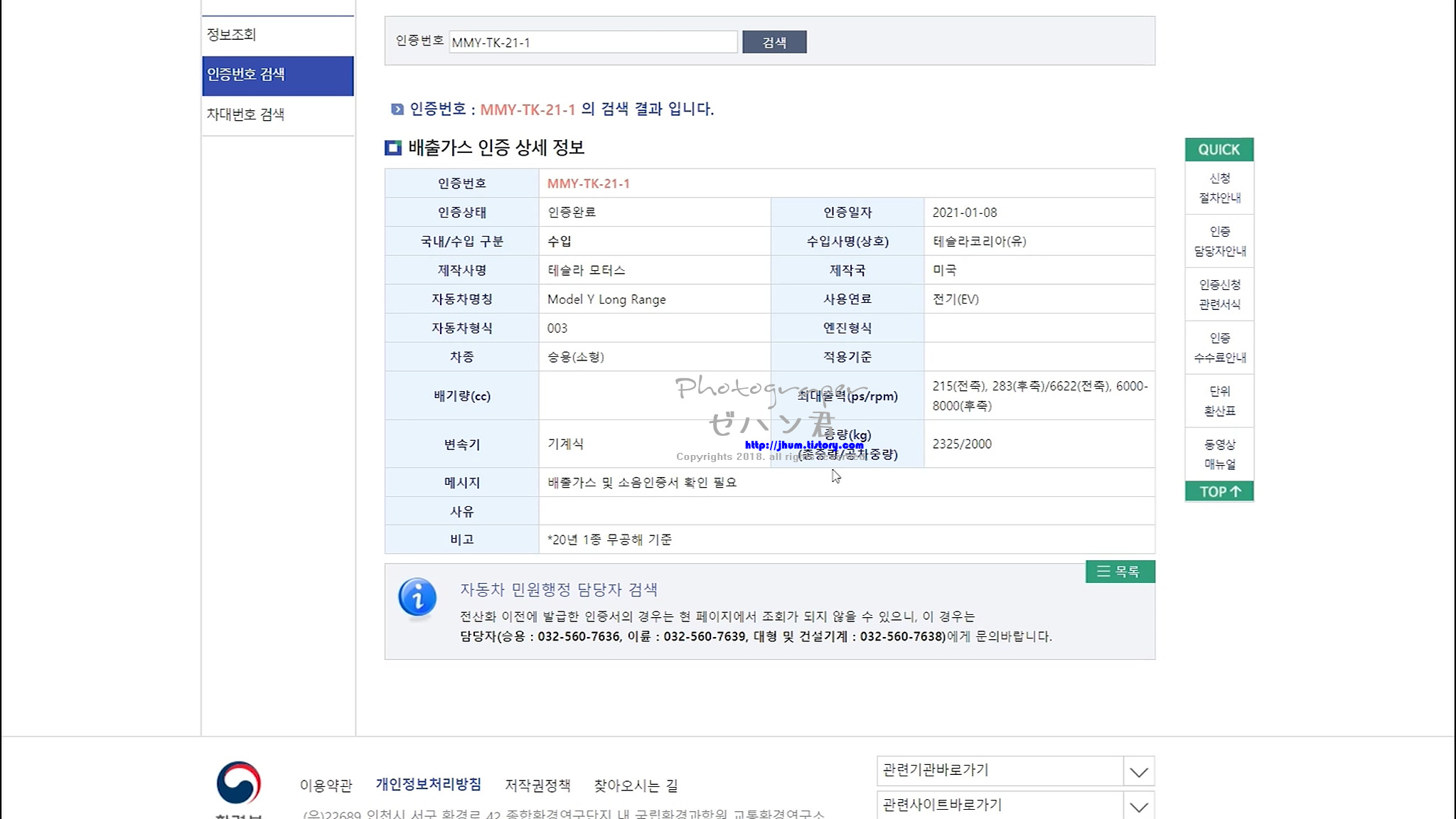
Task: Click the 목록 list button
Action: tap(1120, 572)
